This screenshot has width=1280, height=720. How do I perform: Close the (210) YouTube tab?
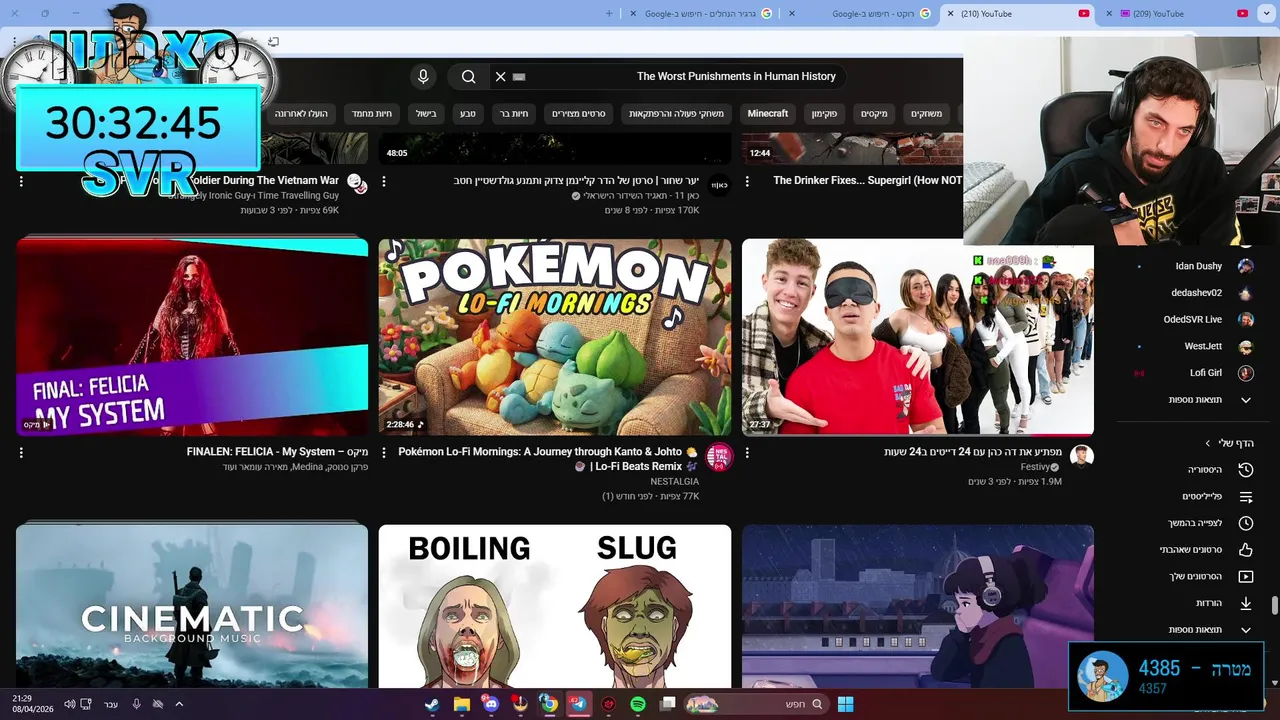pyautogui.click(x=949, y=13)
